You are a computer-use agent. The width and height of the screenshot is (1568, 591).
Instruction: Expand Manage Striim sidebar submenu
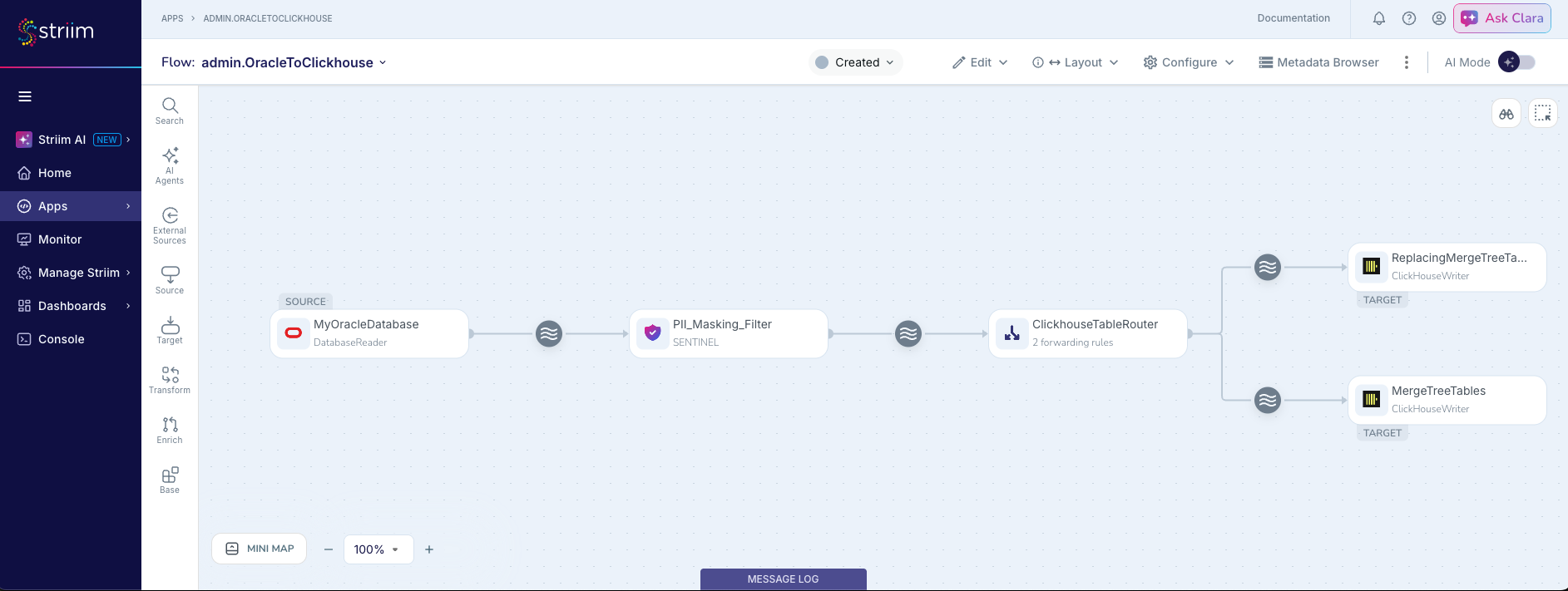coord(128,273)
